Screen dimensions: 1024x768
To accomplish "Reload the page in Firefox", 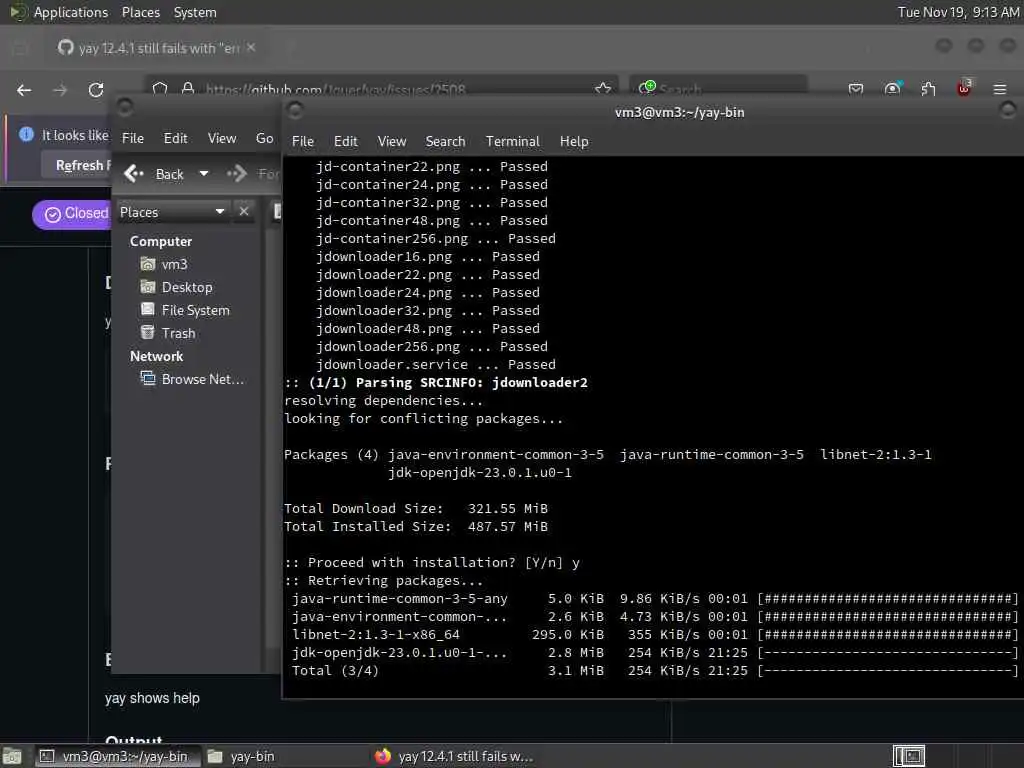I will coord(96,90).
